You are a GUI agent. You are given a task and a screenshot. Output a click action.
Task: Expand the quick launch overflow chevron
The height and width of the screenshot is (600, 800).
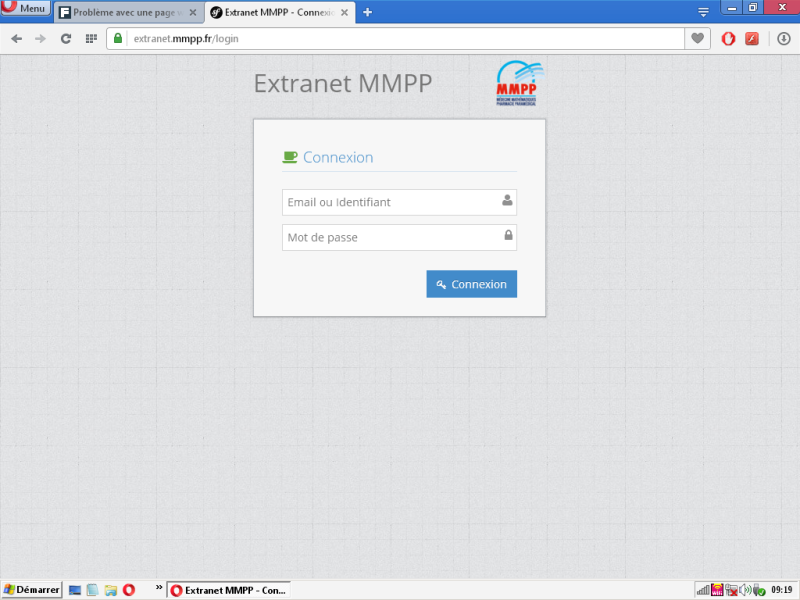[x=159, y=587]
